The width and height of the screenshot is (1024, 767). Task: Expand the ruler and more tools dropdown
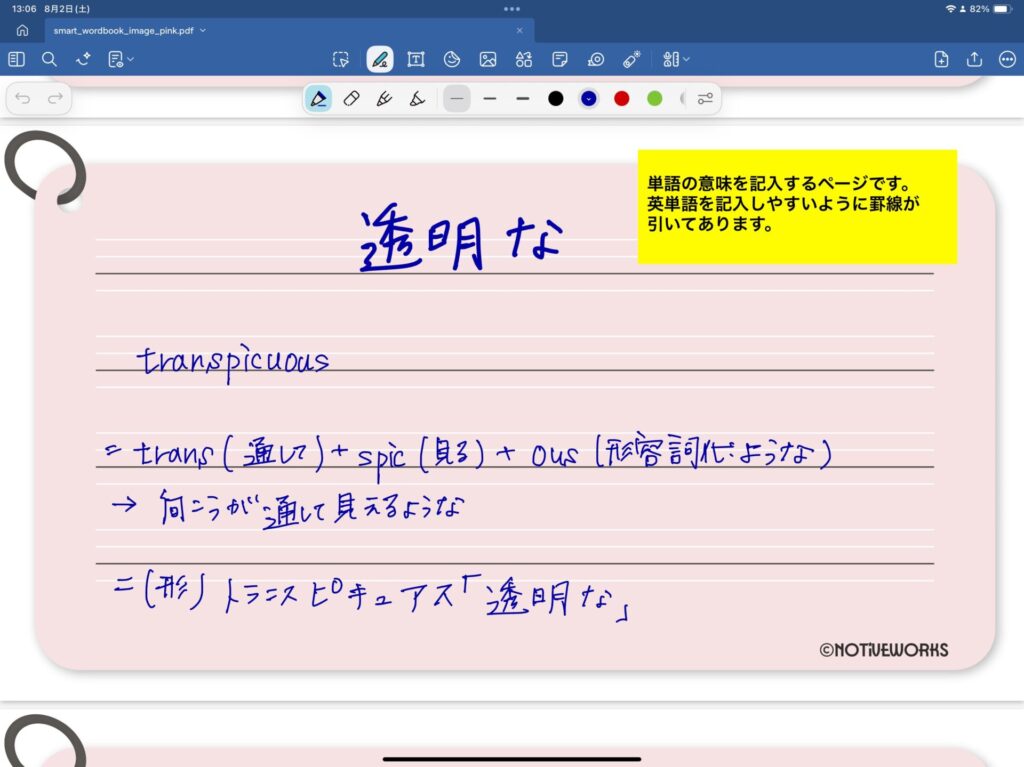click(x=675, y=59)
